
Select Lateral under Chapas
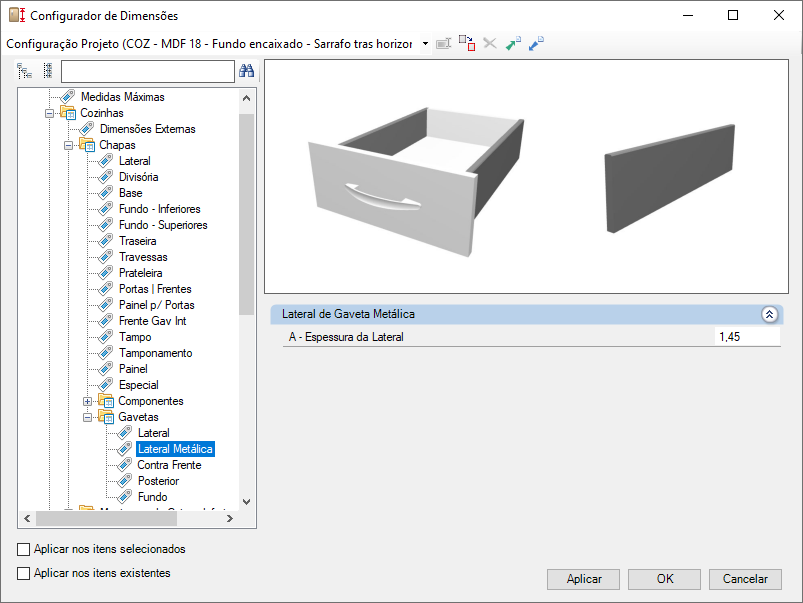(135, 161)
